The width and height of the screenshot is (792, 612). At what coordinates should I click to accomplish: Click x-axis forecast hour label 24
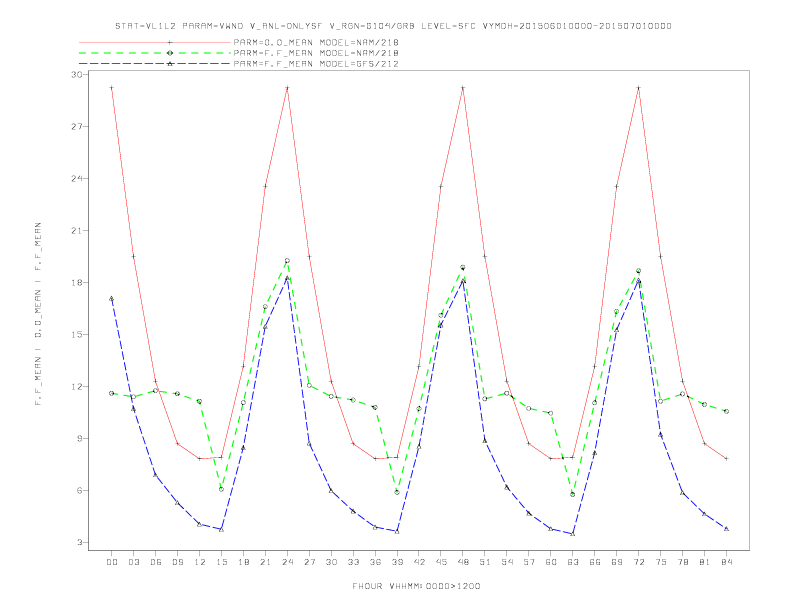click(x=287, y=562)
